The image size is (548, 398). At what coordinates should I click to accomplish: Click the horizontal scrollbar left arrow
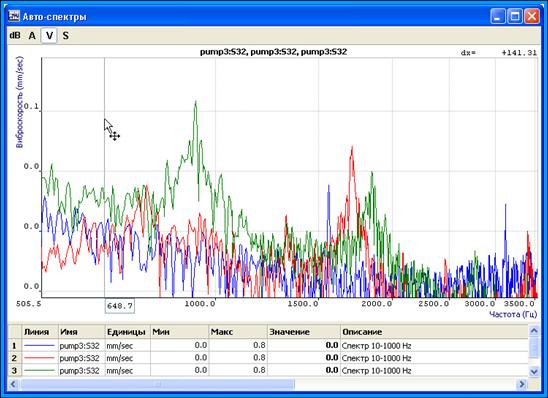(13, 384)
